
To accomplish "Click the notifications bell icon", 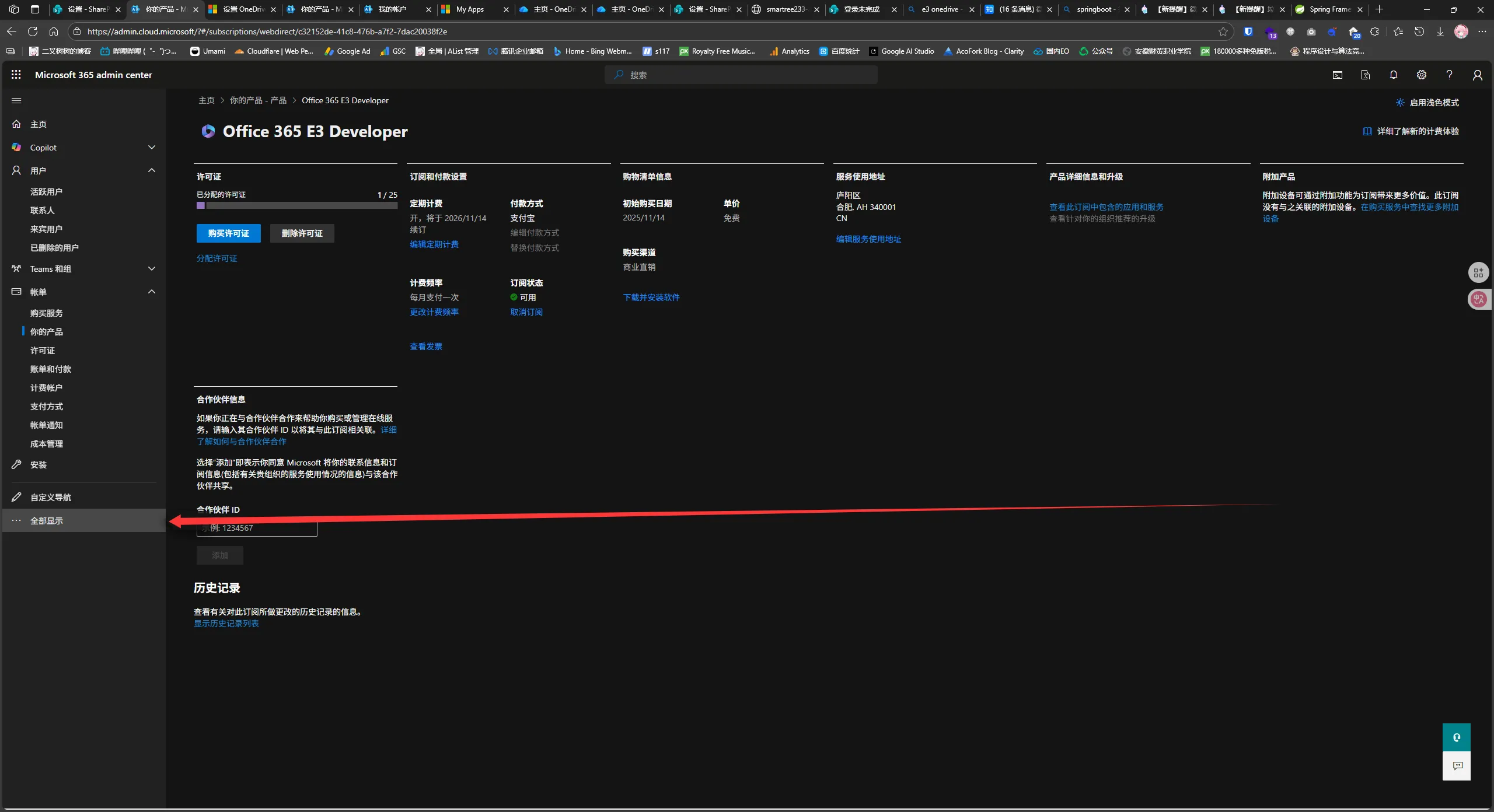I will point(1393,75).
